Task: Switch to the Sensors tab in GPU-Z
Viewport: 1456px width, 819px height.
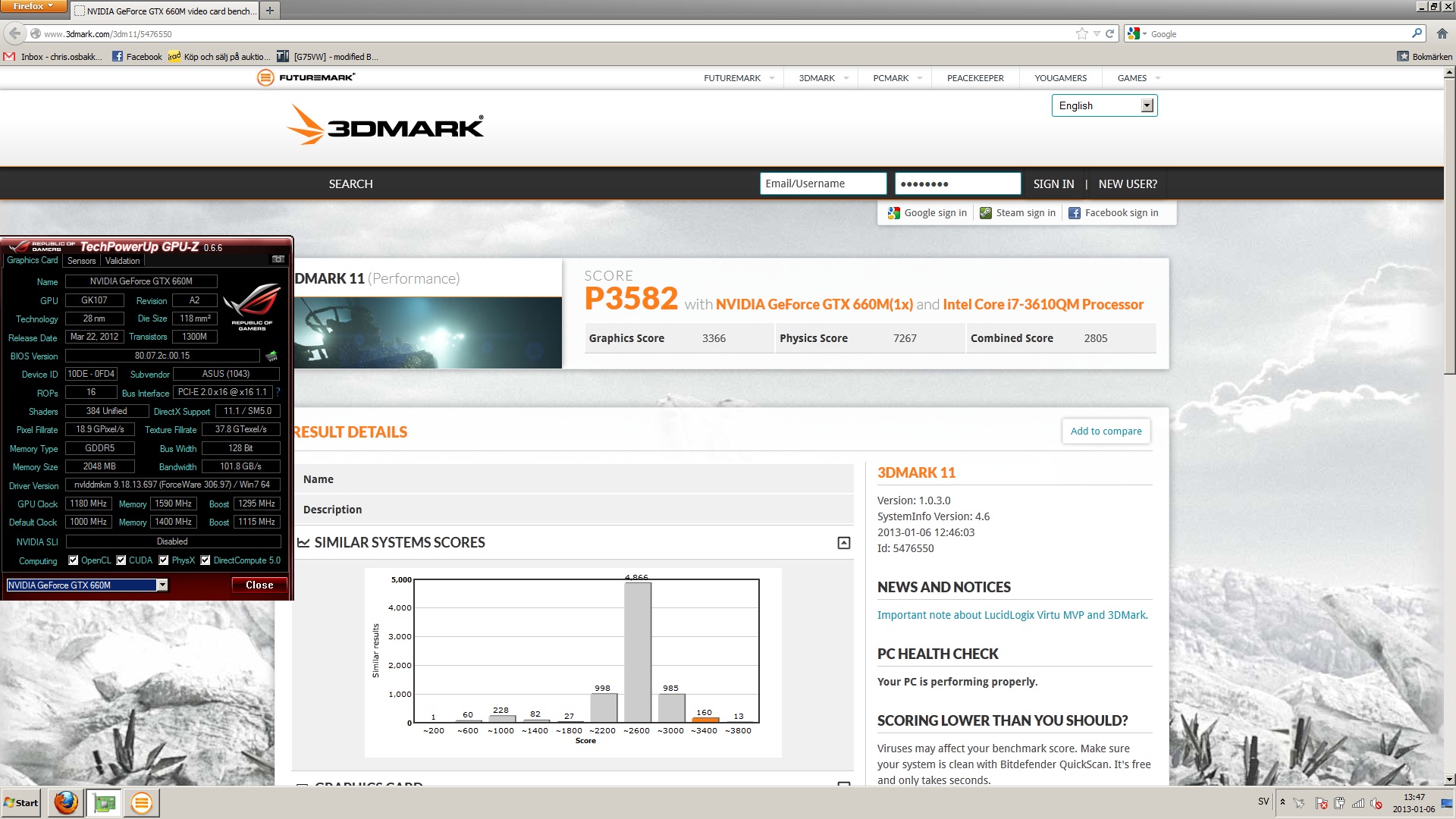Action: coord(82,260)
